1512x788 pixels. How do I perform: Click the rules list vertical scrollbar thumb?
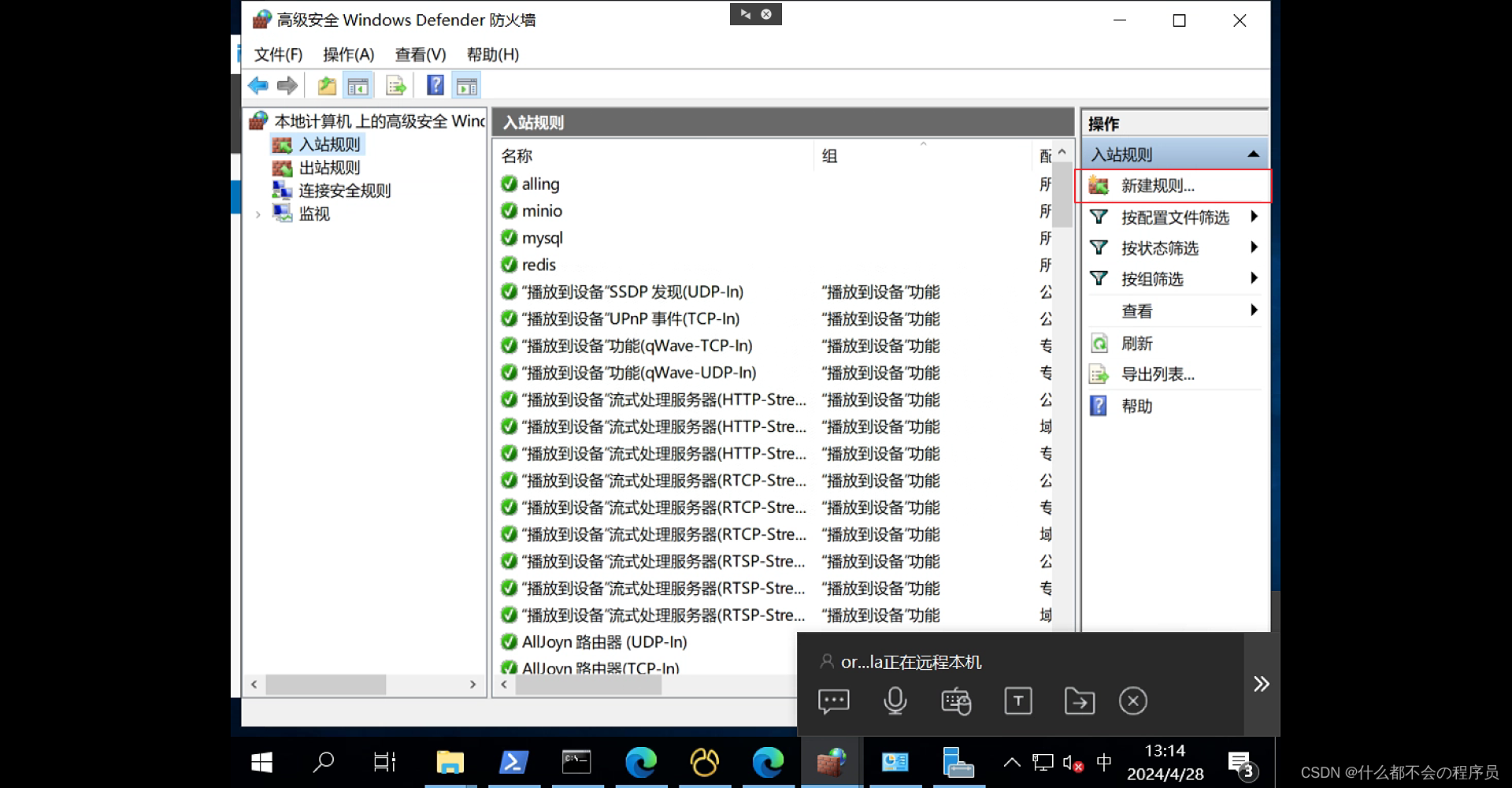1062,195
